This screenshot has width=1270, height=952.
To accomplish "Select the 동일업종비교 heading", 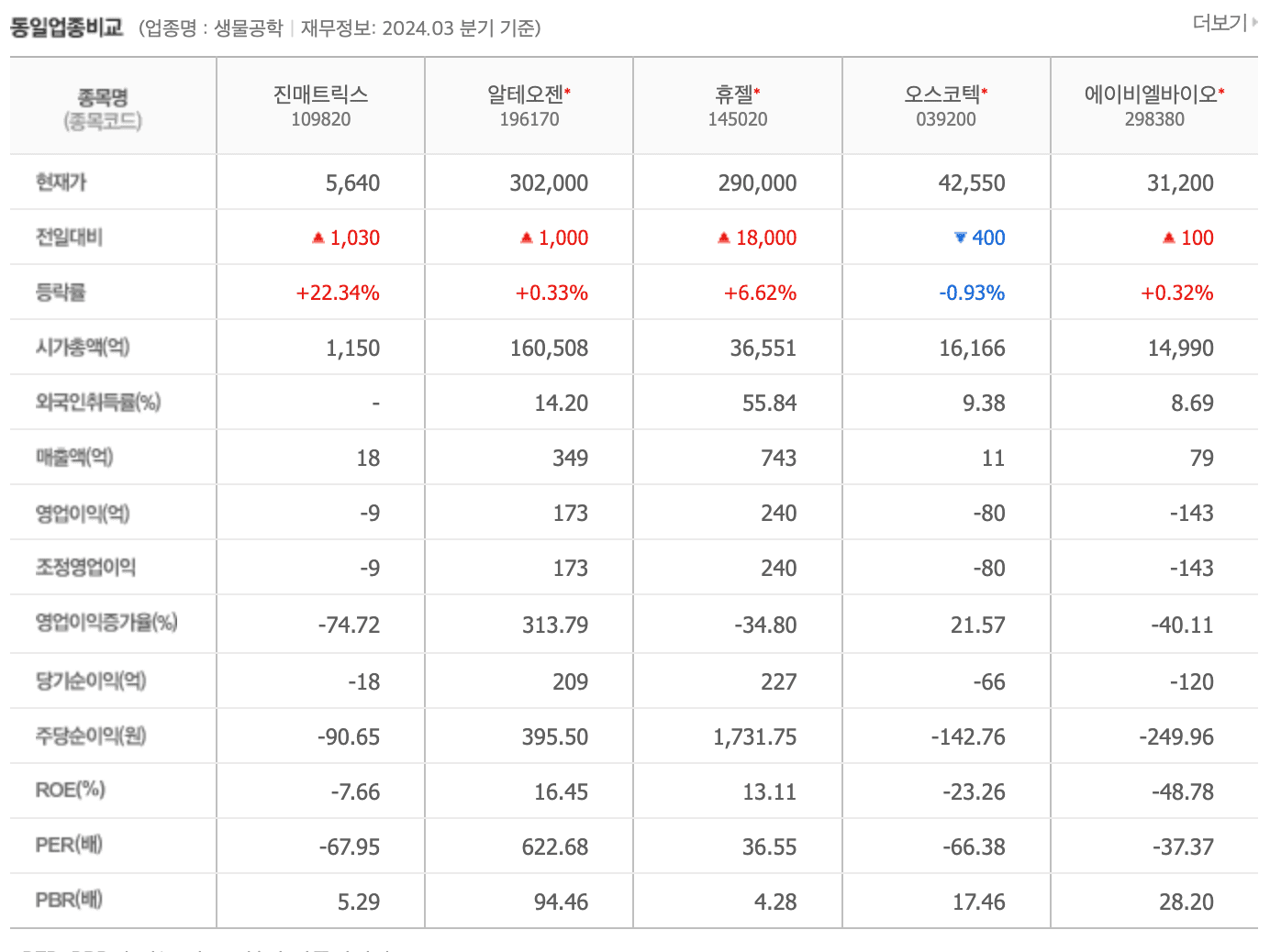I will [x=66, y=28].
